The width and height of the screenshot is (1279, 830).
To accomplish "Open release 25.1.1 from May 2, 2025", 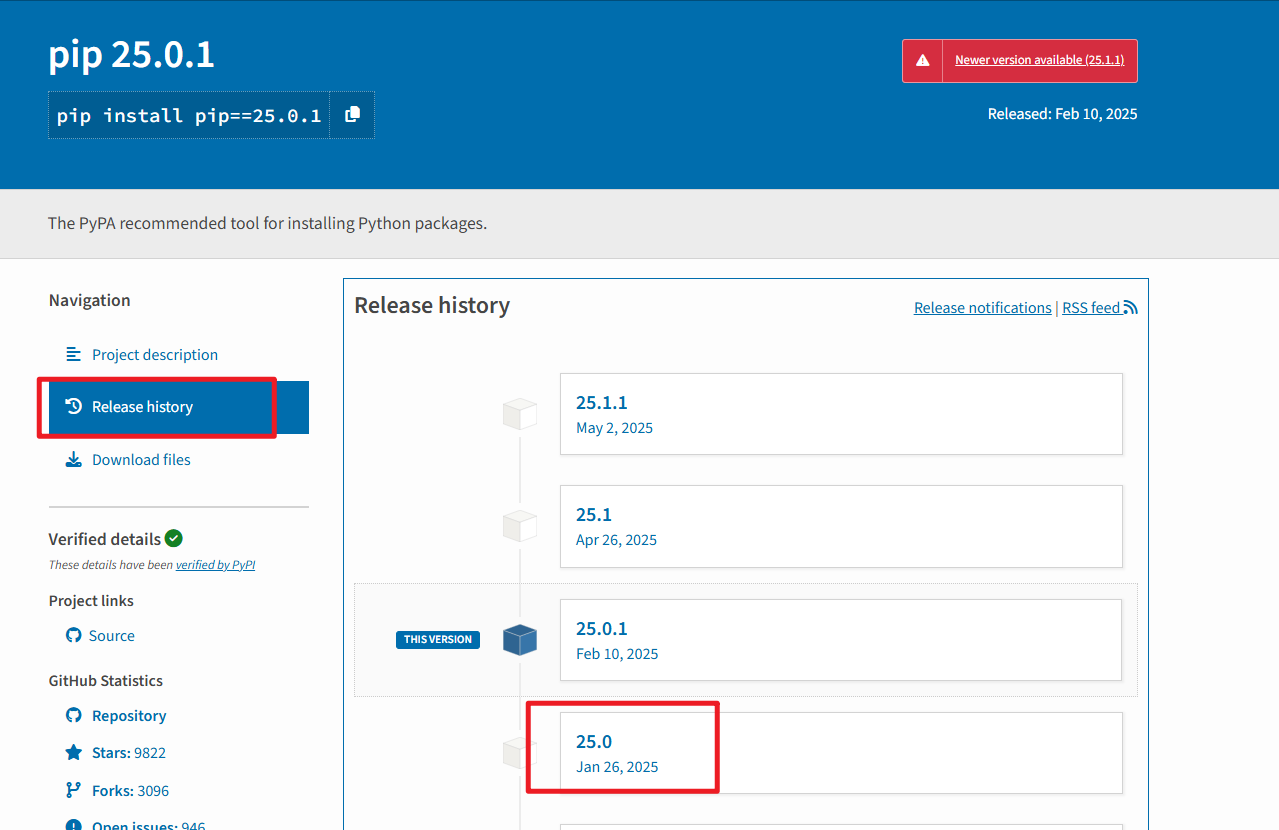I will pyautogui.click(x=841, y=414).
